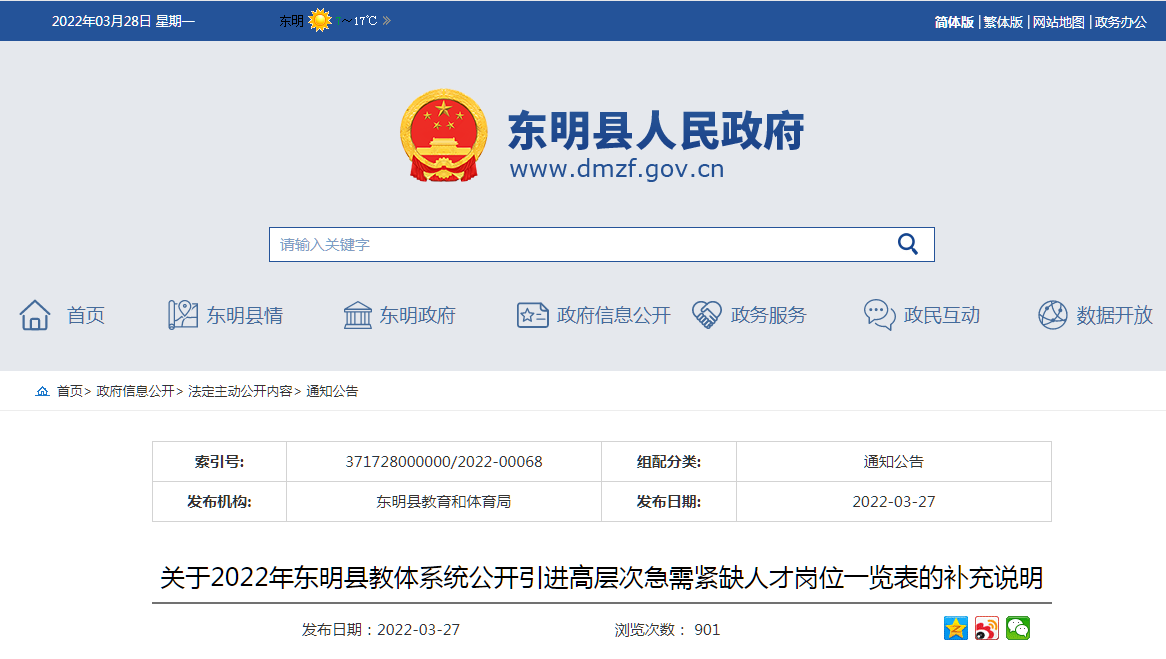Viewport: 1166px width, 659px height.
Task: Click the 东明县人民政府 site title
Action: pos(656,131)
